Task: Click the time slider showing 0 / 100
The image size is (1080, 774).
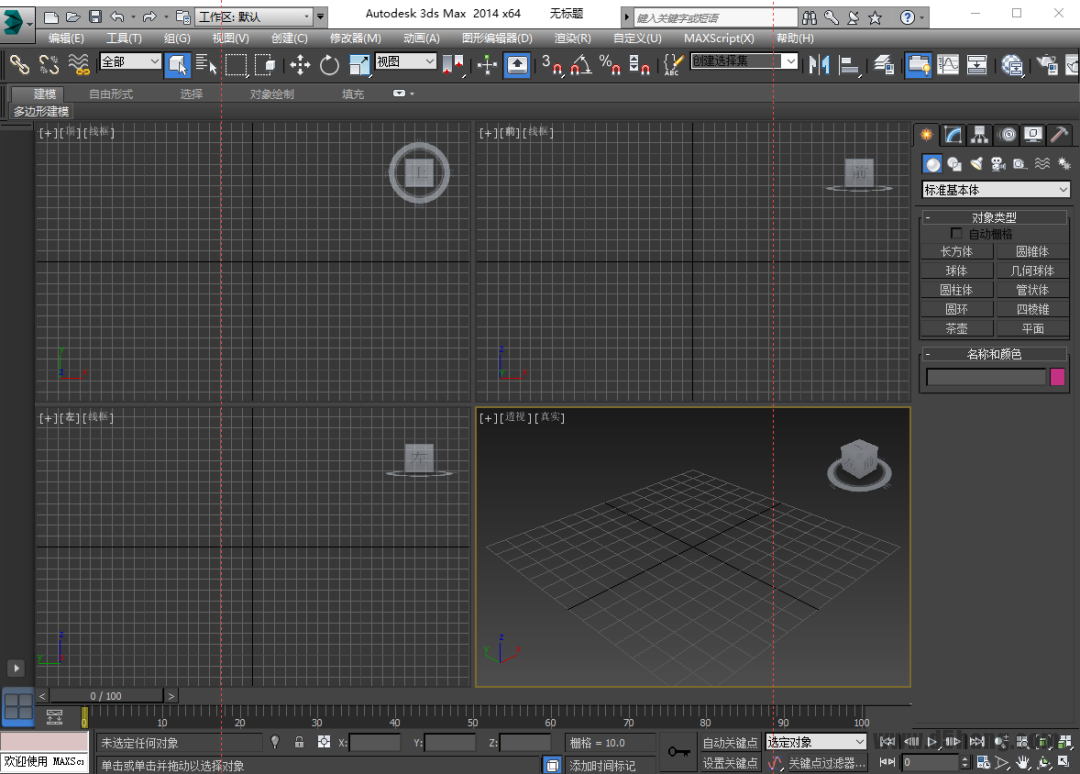Action: tap(106, 695)
